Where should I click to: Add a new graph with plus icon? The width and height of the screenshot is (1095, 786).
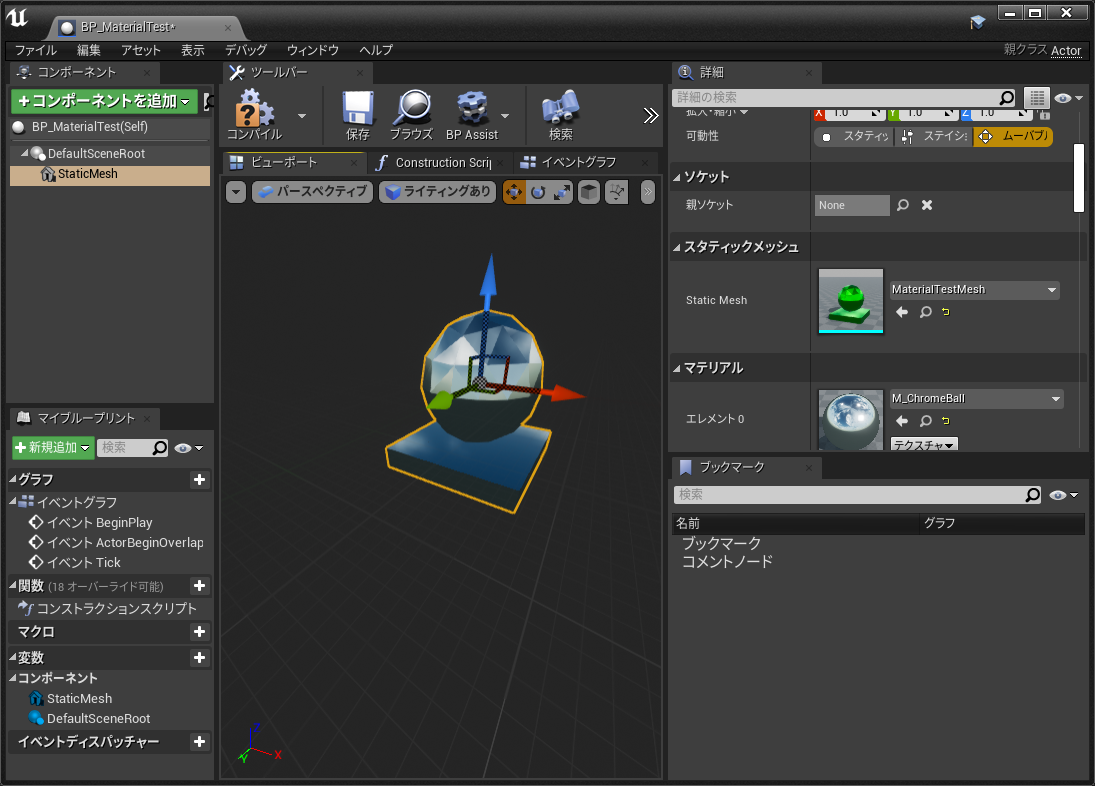(x=199, y=480)
